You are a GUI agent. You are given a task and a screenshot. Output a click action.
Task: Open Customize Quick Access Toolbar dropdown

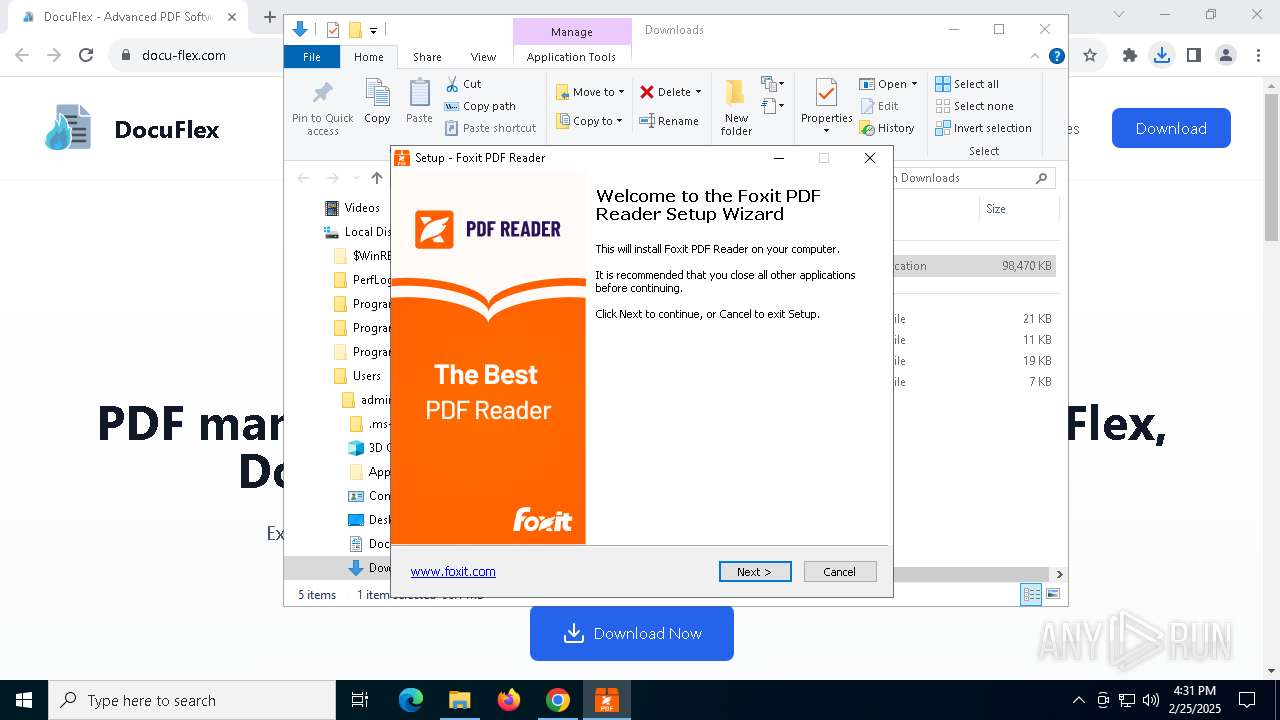[x=373, y=31]
